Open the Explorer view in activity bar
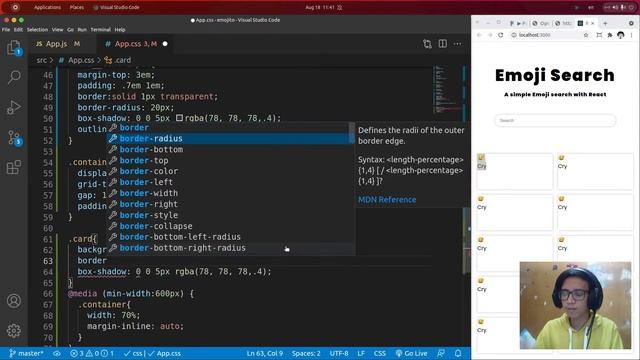Image resolution: width=640 pixels, height=360 pixels. tap(14, 48)
